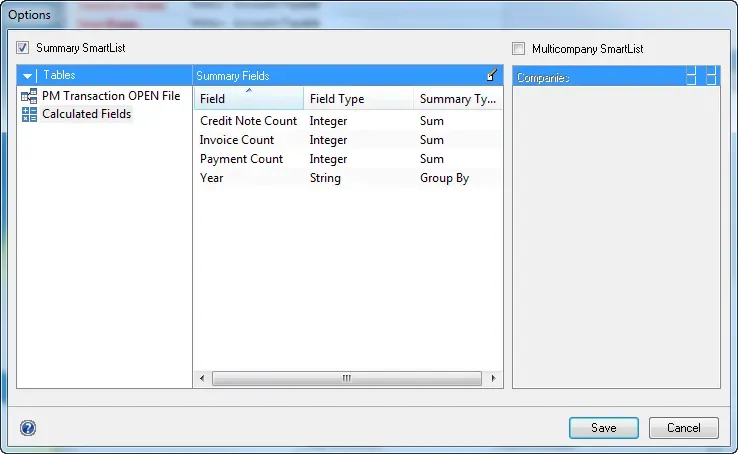Select the Payment Count summary field

click(x=241, y=159)
